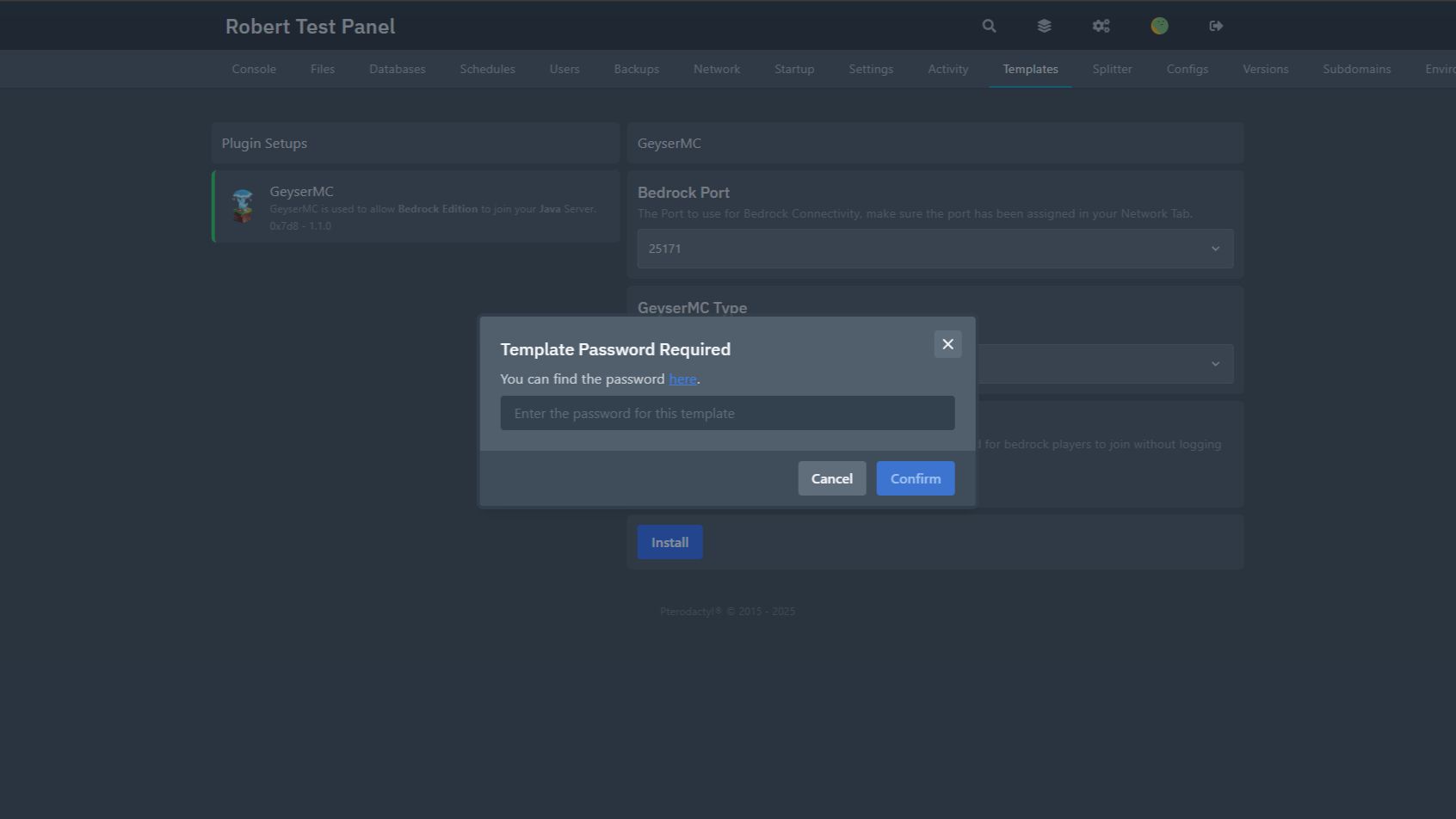Close the password dialog with X
Viewport: 1456px width, 819px height.
(947, 344)
